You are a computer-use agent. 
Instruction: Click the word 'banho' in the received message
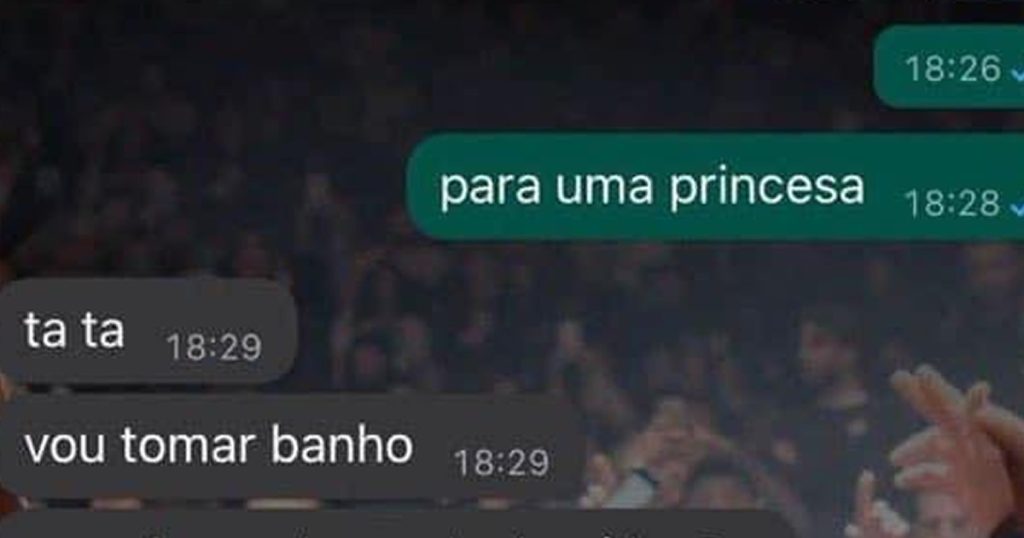point(342,445)
